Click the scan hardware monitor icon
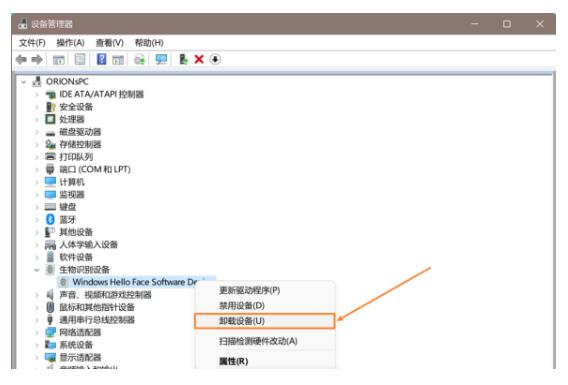Viewport: 568px width, 385px height. (161, 59)
